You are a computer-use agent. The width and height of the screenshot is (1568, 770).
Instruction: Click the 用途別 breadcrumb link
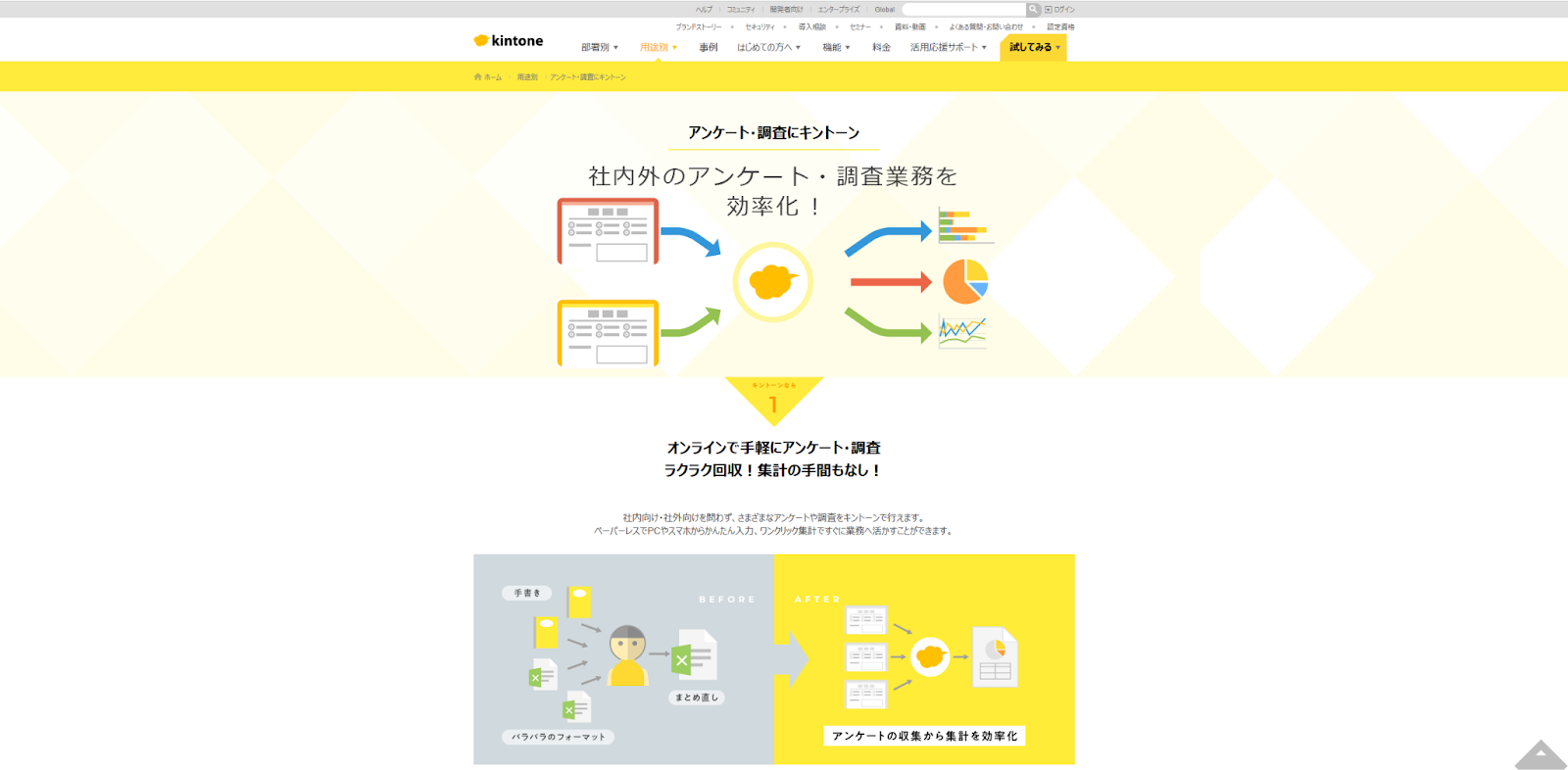(x=527, y=77)
